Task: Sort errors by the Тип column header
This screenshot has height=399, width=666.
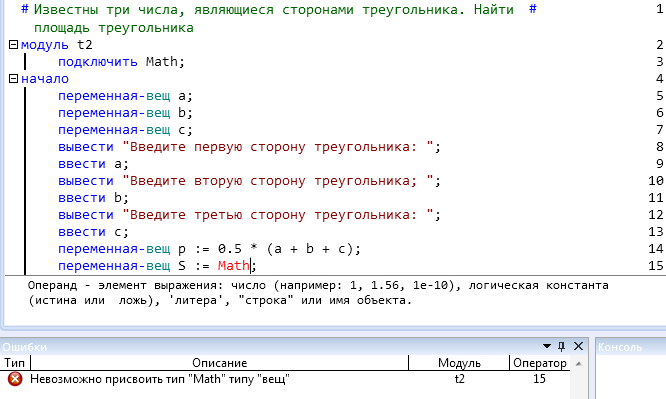Action: [15, 363]
